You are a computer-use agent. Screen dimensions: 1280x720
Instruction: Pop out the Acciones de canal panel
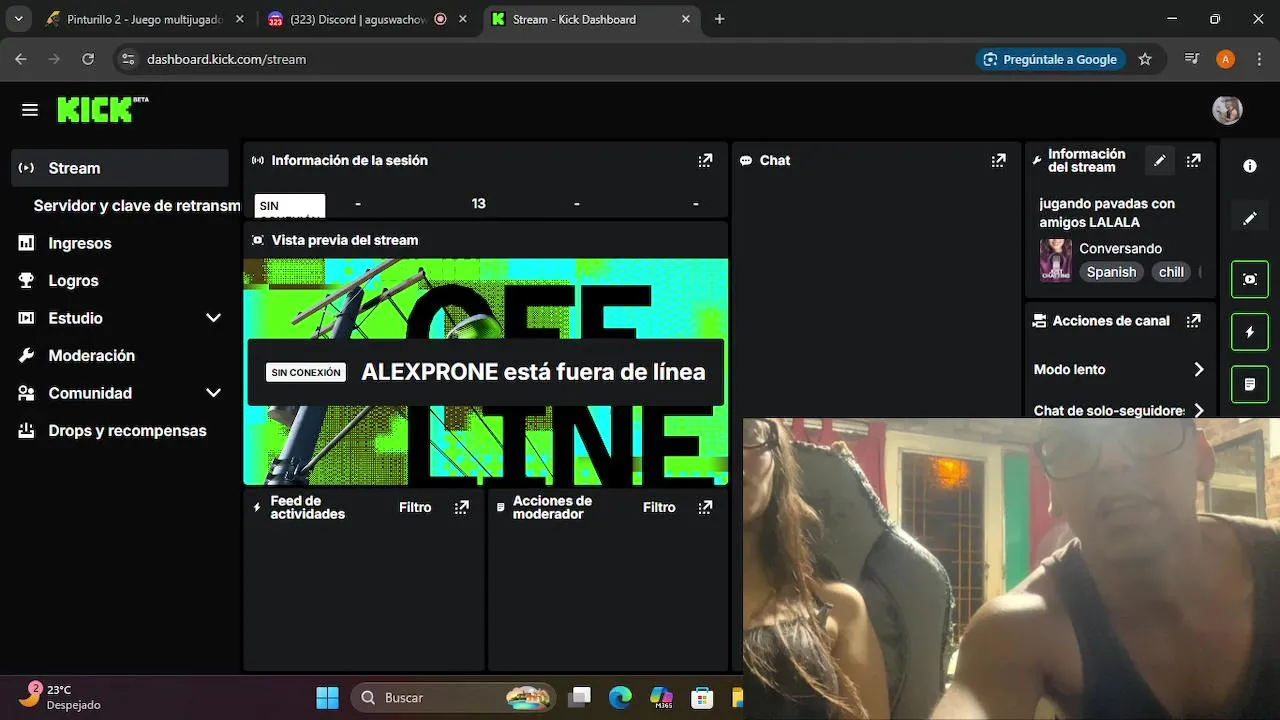(x=1193, y=321)
